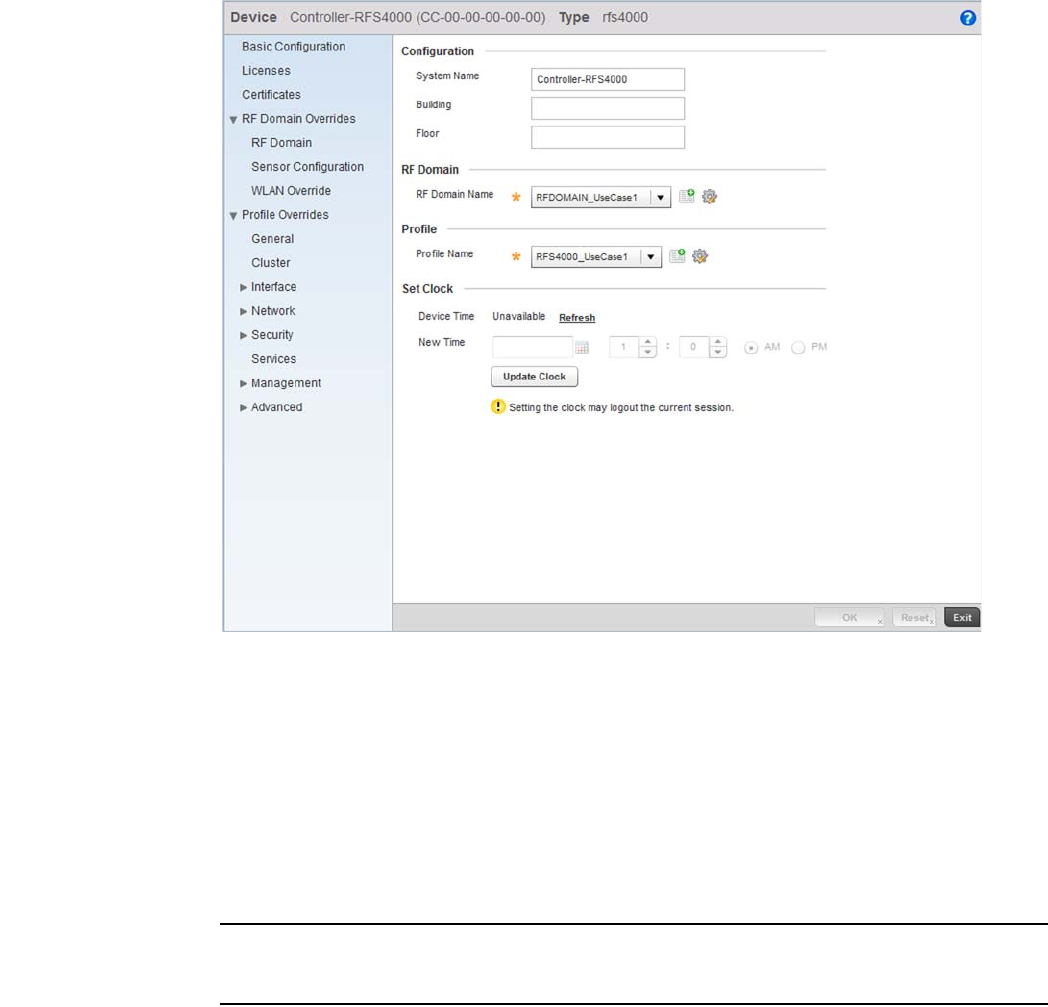
Task: Click the Floor input field
Action: [608, 137]
